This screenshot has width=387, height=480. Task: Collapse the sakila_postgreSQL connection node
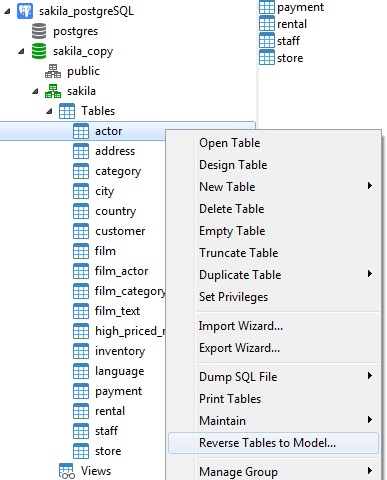coord(7,11)
